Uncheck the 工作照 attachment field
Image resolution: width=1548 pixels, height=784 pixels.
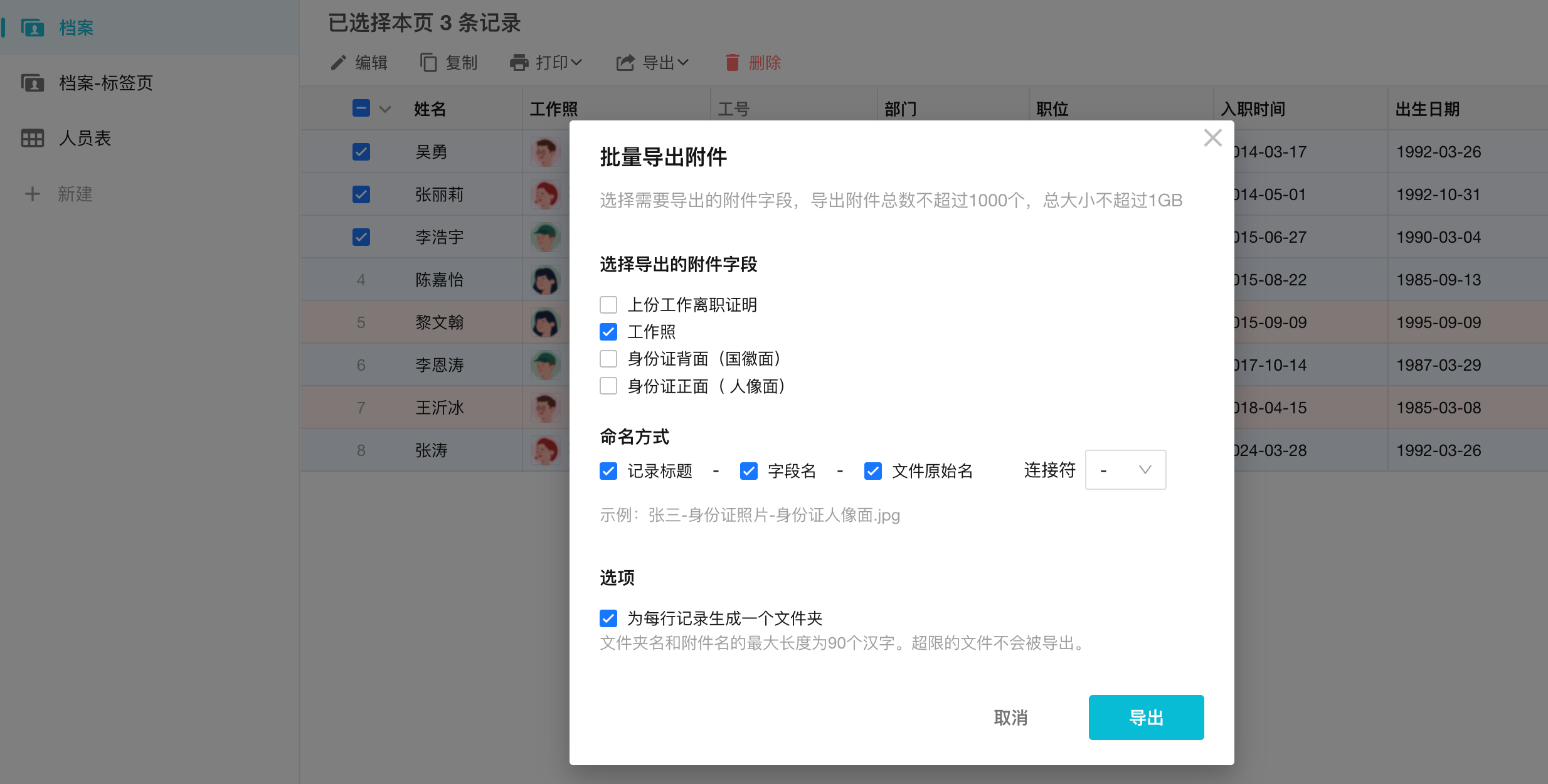point(608,332)
